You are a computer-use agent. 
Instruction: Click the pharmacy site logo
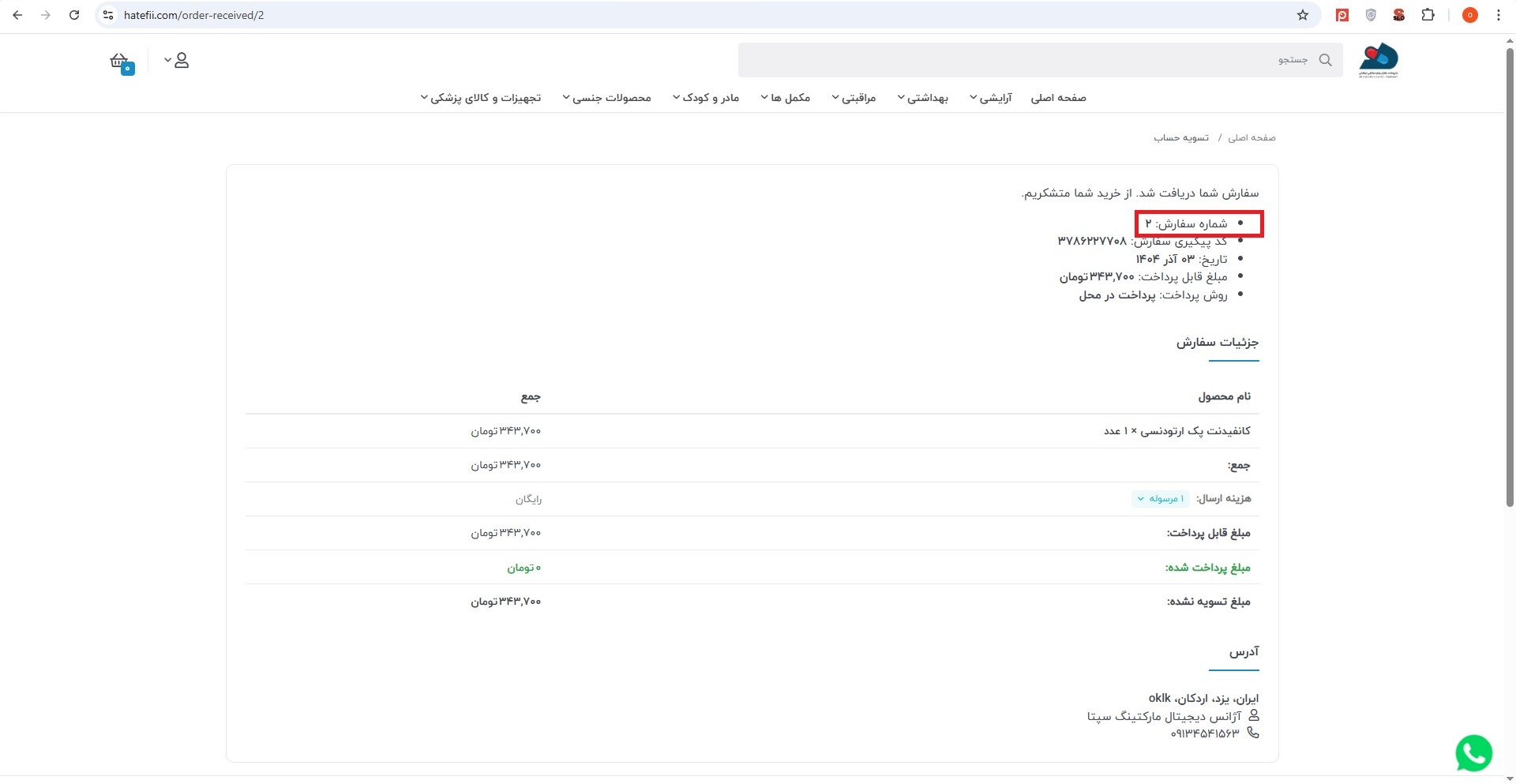pyautogui.click(x=1378, y=60)
